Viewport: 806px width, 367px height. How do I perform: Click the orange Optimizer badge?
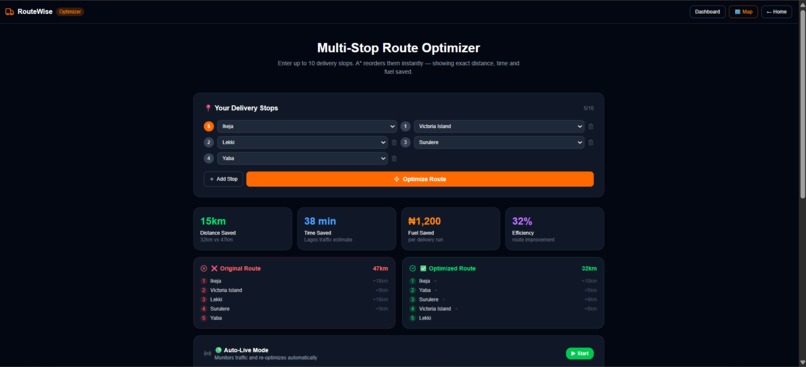tap(70, 12)
